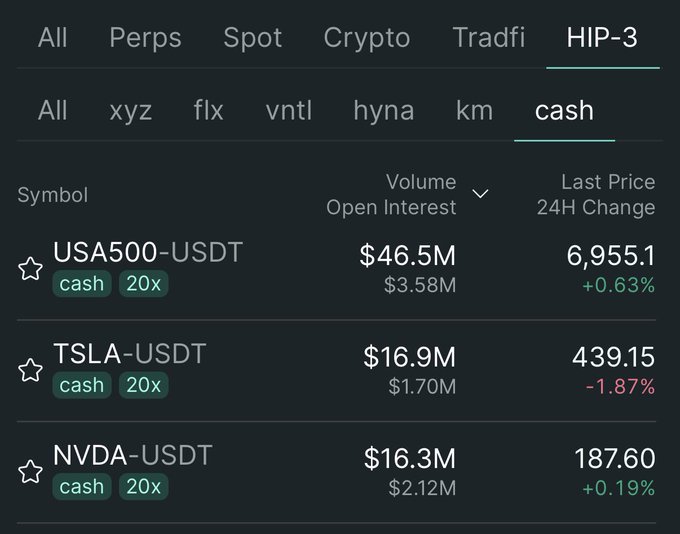Filter by the xyz sub-tab
Screen dimensions: 680x534
point(131,110)
